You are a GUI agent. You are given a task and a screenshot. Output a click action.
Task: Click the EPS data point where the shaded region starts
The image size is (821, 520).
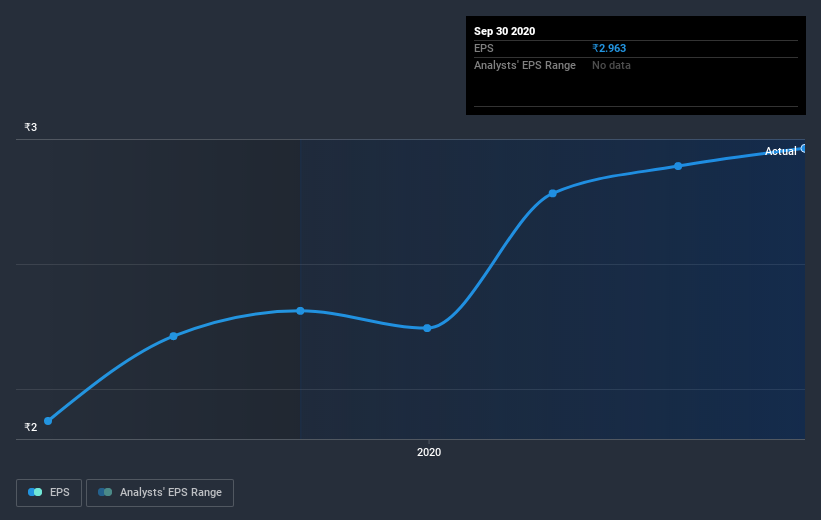click(x=300, y=311)
